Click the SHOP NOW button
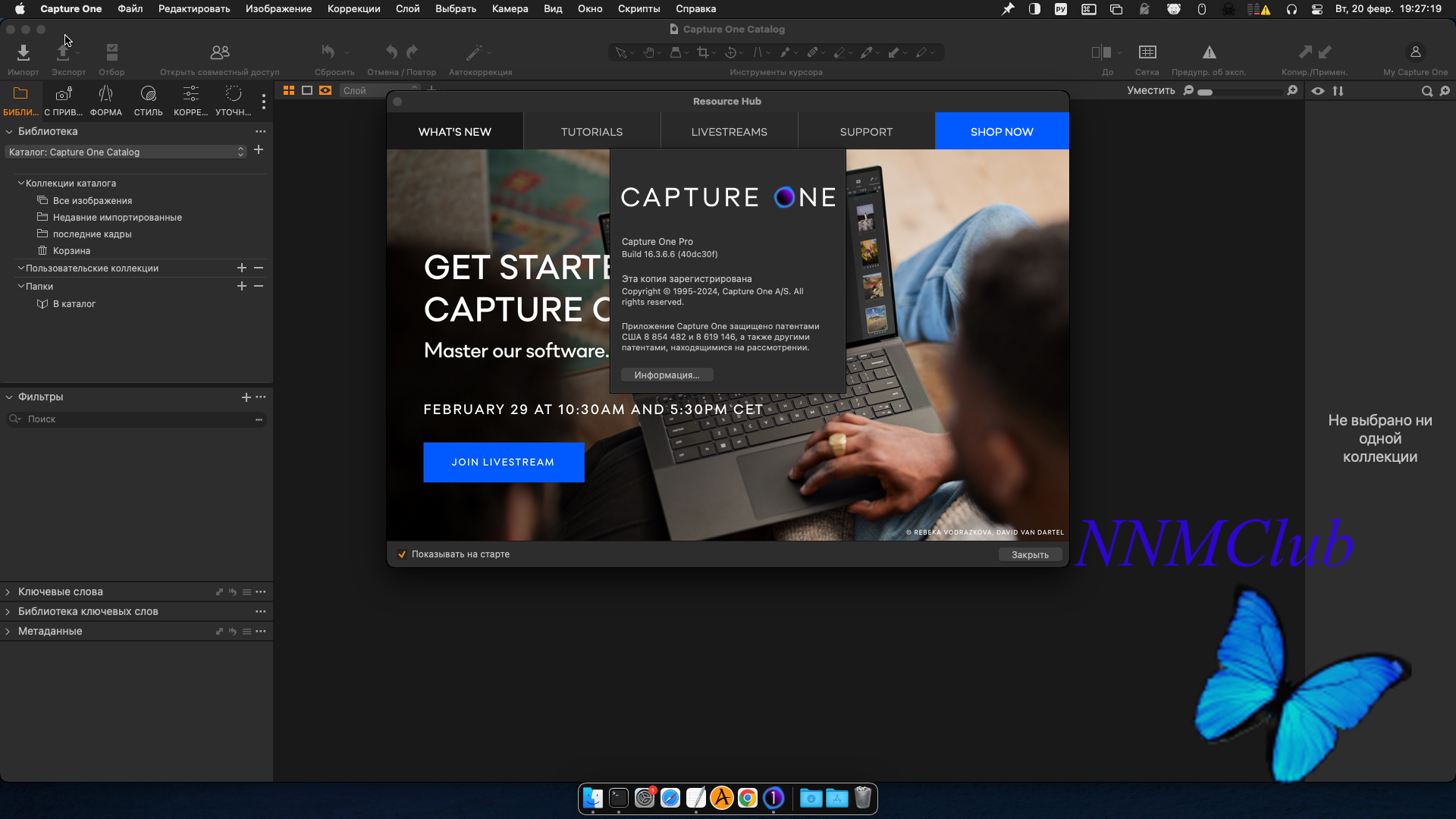1456x819 pixels. [x=1002, y=132]
